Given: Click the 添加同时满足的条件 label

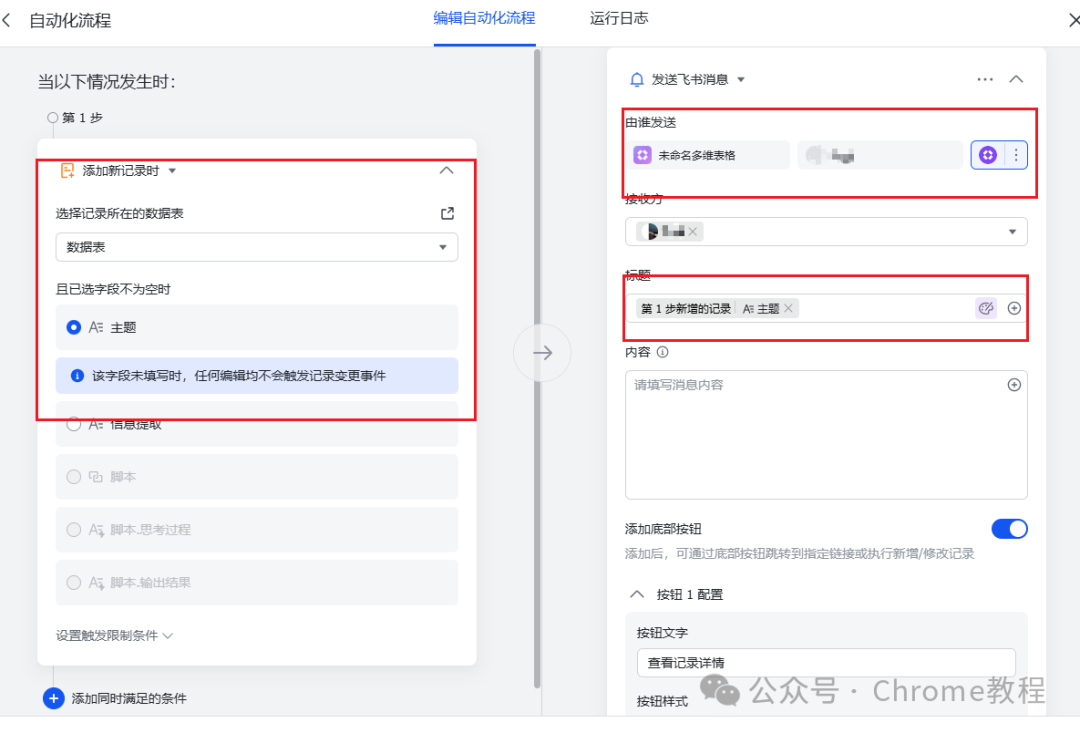Looking at the screenshot, I should [129, 699].
